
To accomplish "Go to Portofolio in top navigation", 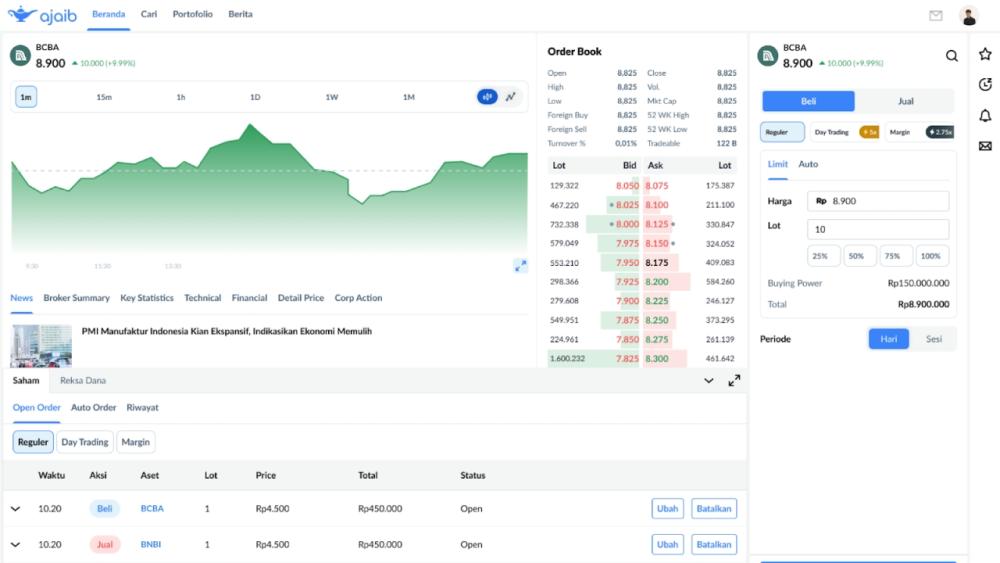I will (x=193, y=14).
